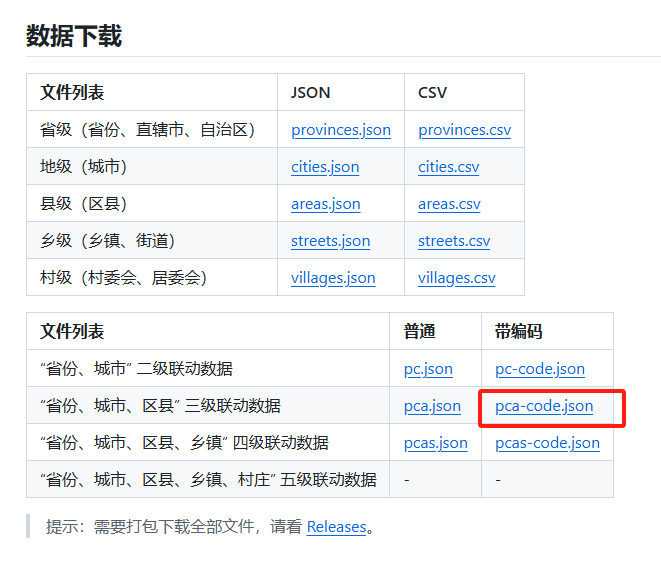Image resolution: width=661 pixels, height=564 pixels.
Task: Click the pc-code.json link
Action: (540, 369)
